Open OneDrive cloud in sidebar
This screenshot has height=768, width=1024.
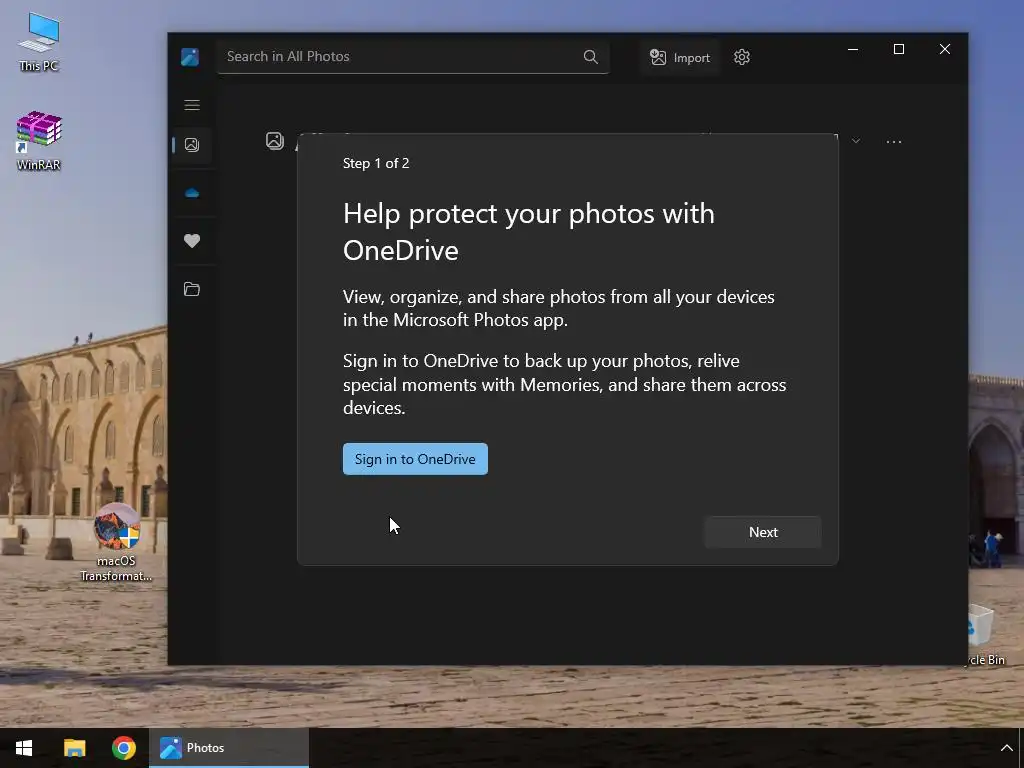192,193
